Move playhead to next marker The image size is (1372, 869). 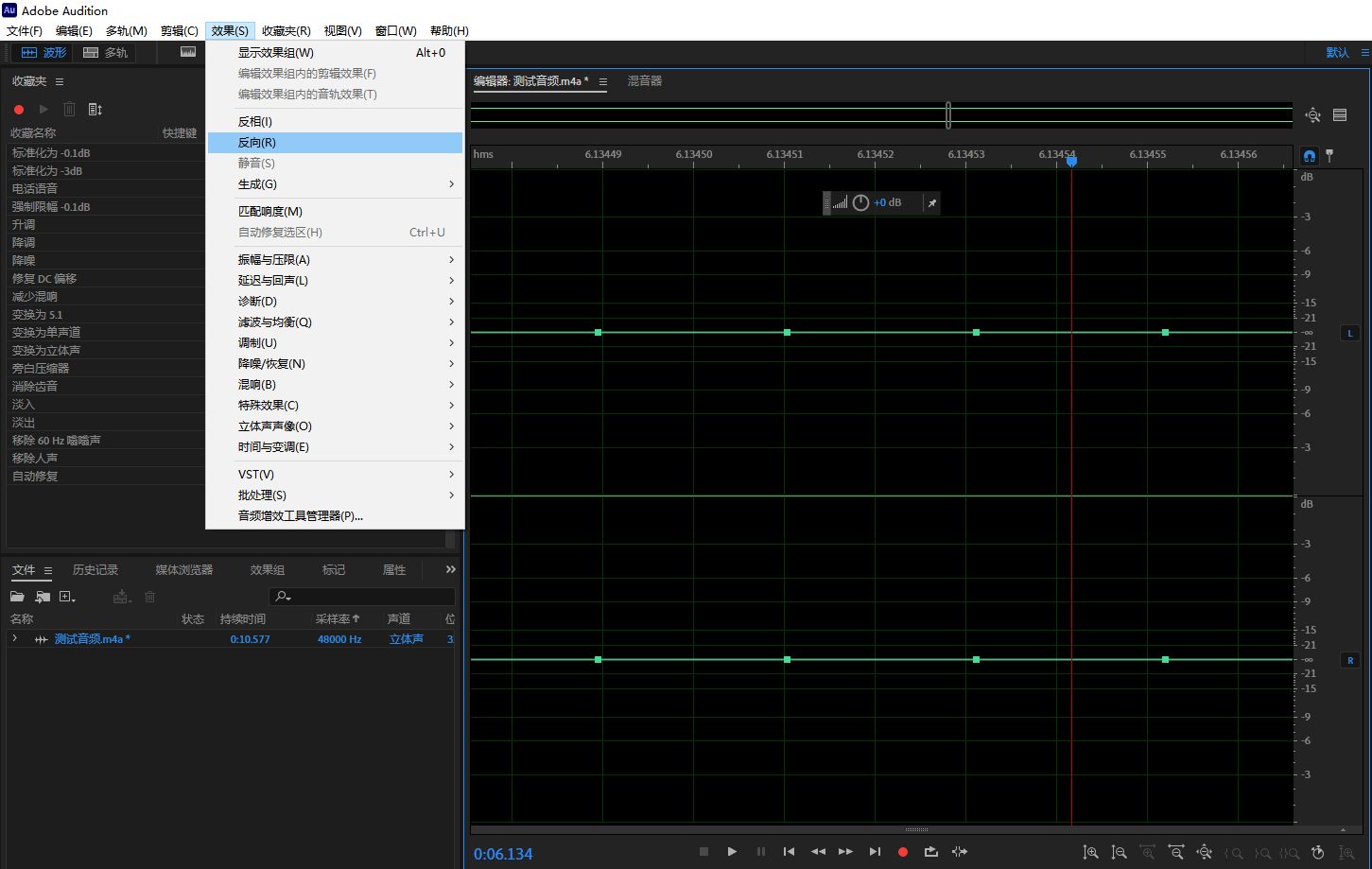[x=875, y=852]
